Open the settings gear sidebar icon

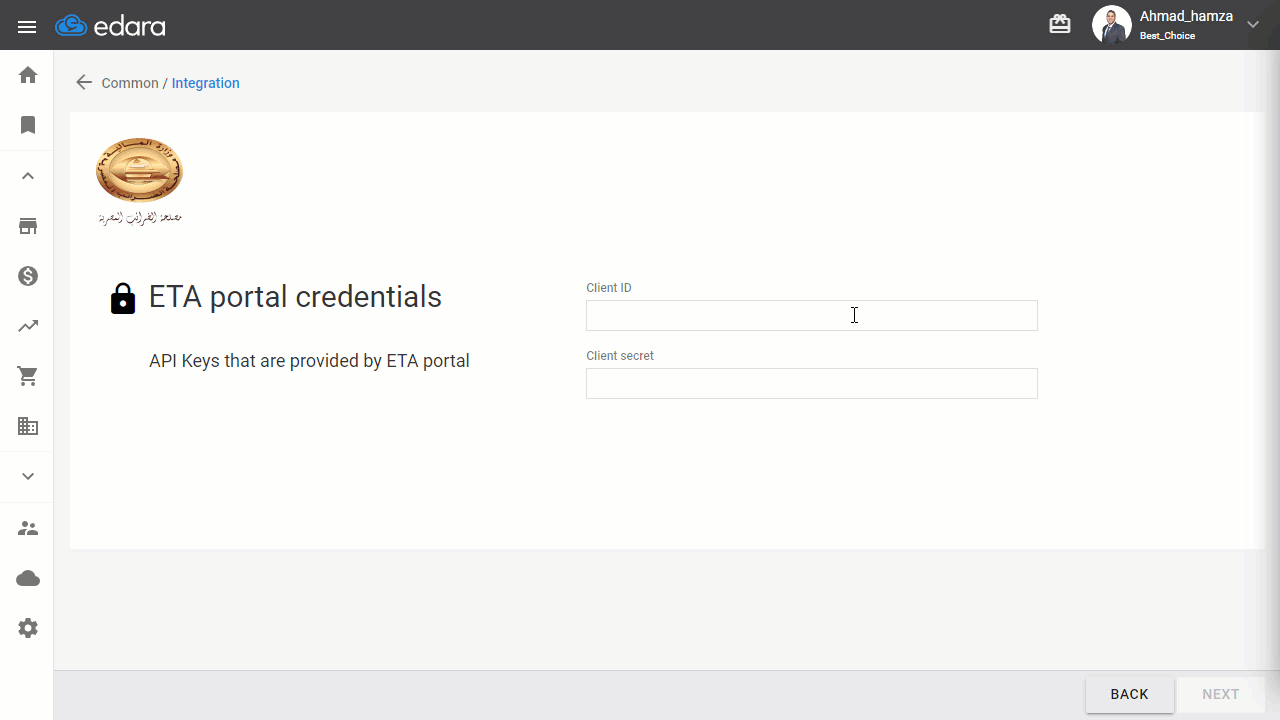pos(28,628)
